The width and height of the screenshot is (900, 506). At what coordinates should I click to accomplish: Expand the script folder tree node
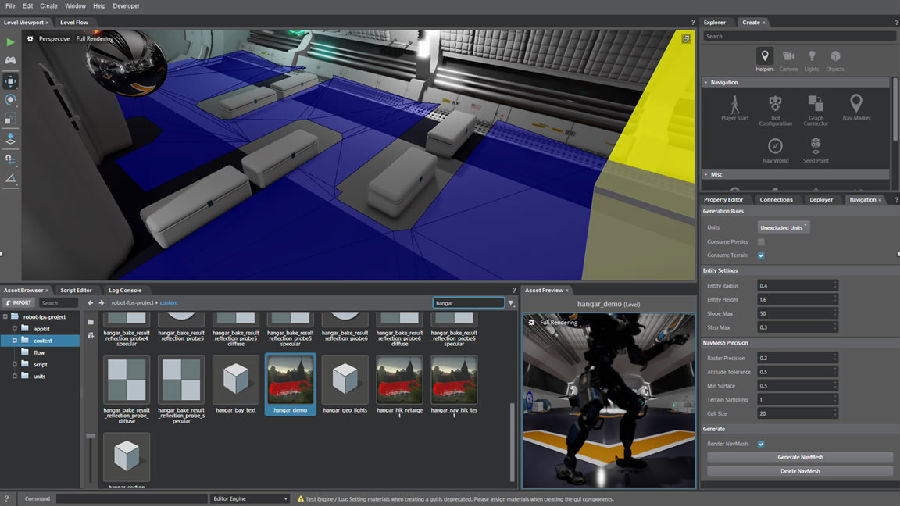coord(14,364)
